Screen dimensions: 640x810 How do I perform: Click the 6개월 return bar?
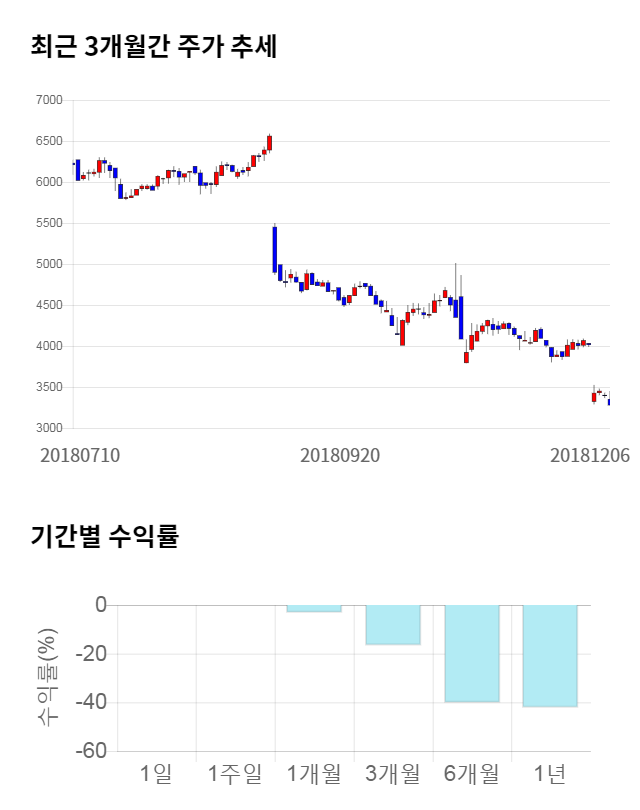point(472,653)
